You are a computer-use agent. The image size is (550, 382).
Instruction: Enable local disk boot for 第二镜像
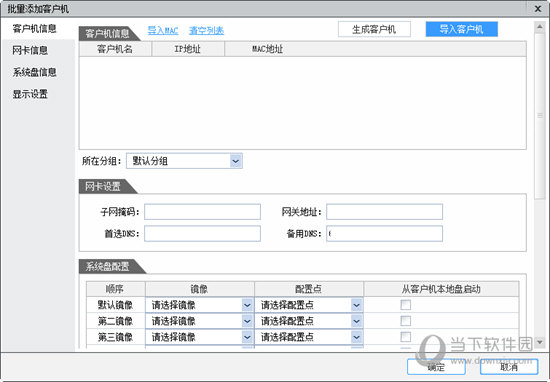[x=405, y=321]
